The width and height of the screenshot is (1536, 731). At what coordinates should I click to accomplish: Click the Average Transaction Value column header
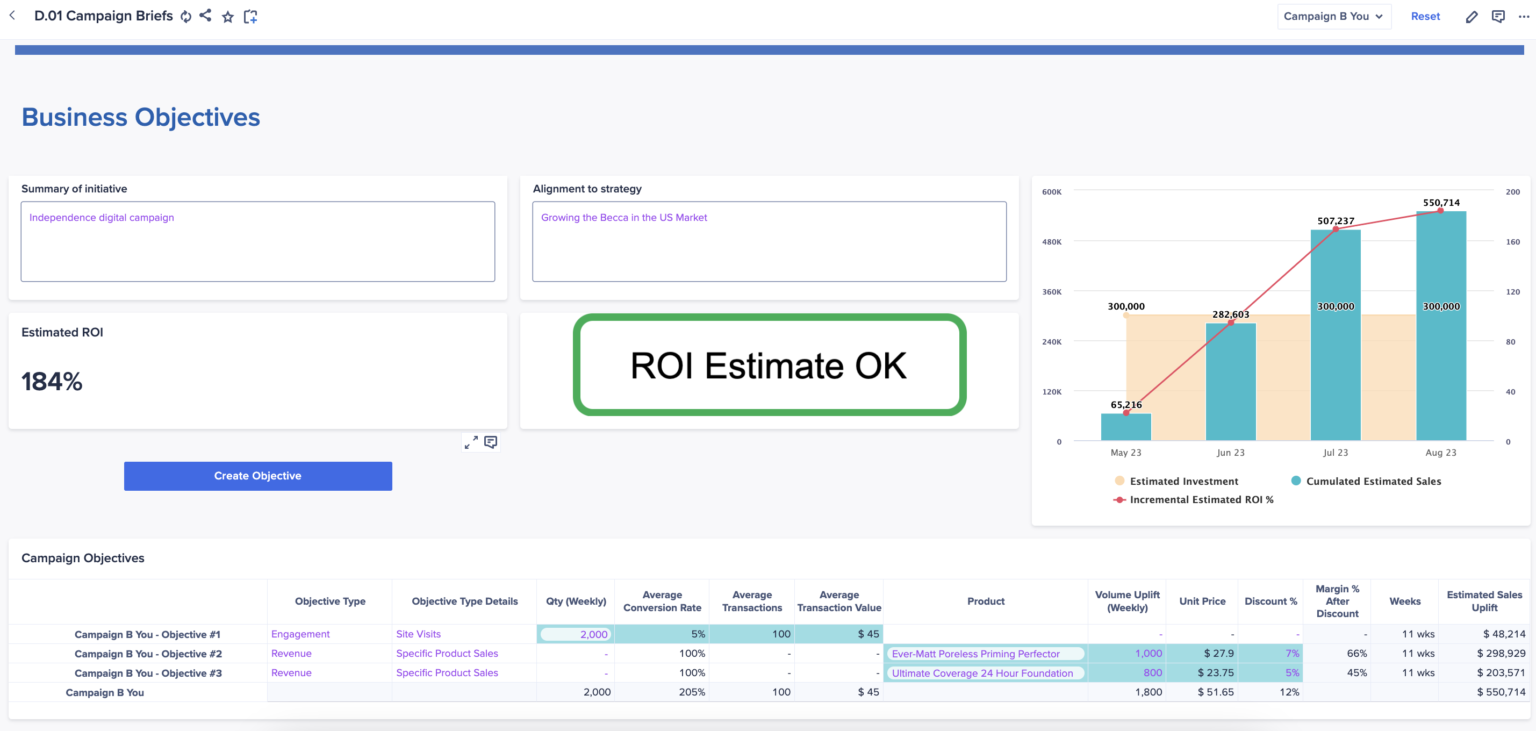pyautogui.click(x=839, y=601)
